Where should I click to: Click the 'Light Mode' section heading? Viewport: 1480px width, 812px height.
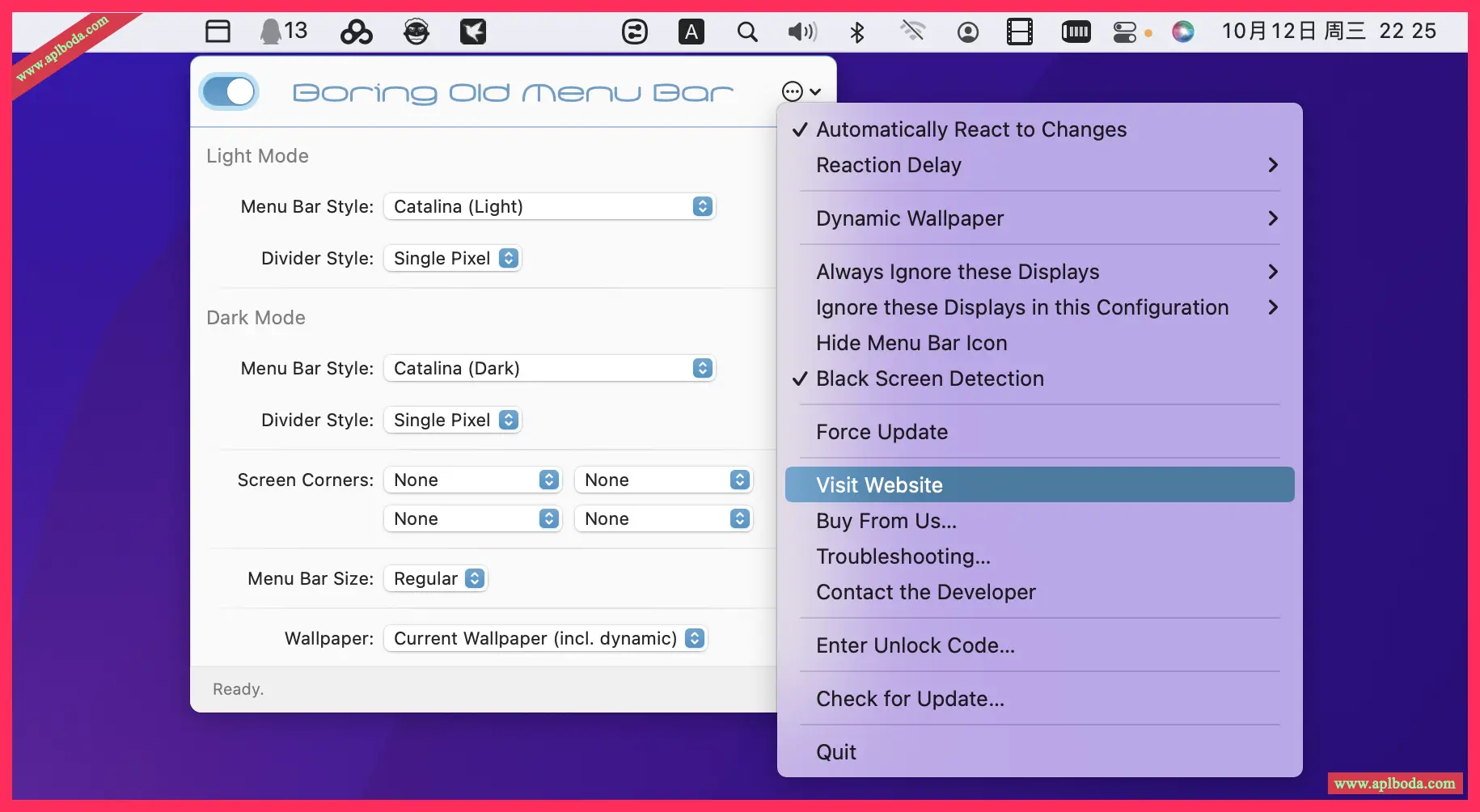tap(257, 156)
